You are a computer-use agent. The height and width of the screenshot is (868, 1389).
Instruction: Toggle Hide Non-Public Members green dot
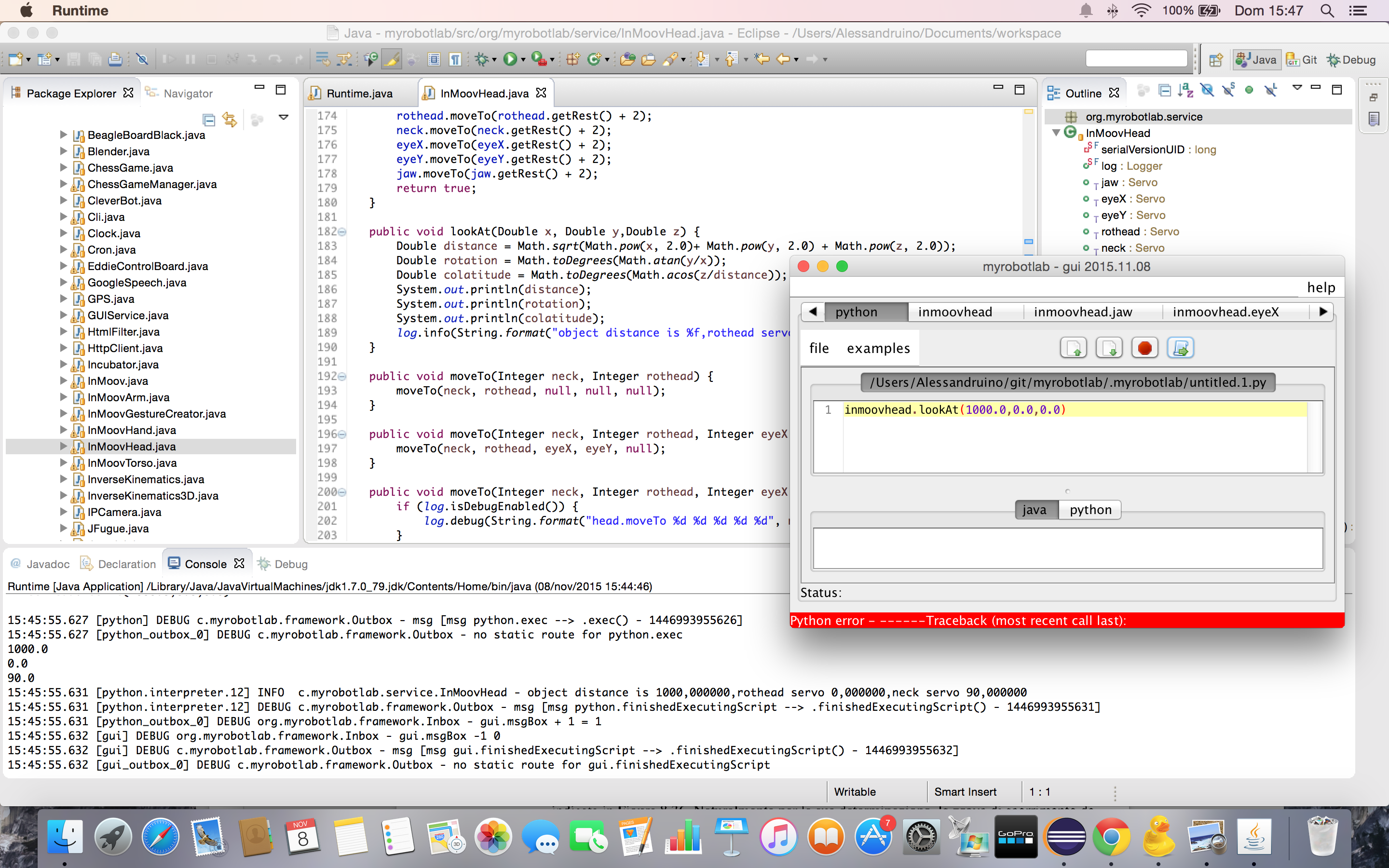pos(1249,91)
